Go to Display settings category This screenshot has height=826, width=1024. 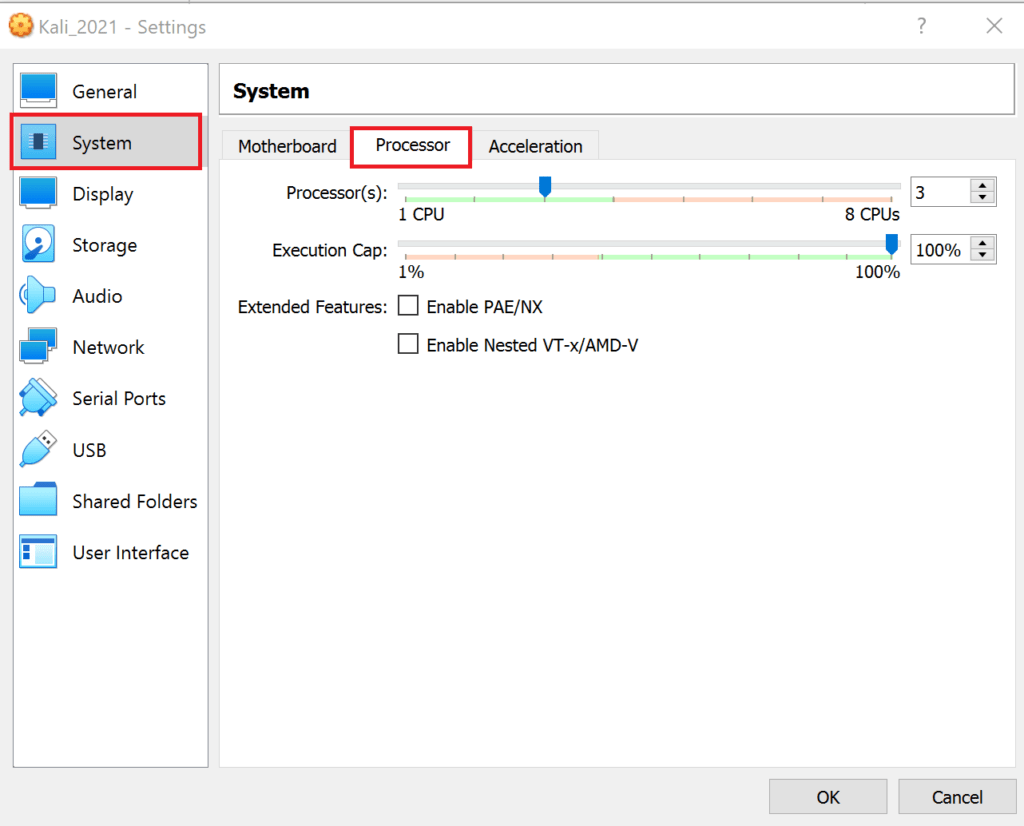point(103,194)
